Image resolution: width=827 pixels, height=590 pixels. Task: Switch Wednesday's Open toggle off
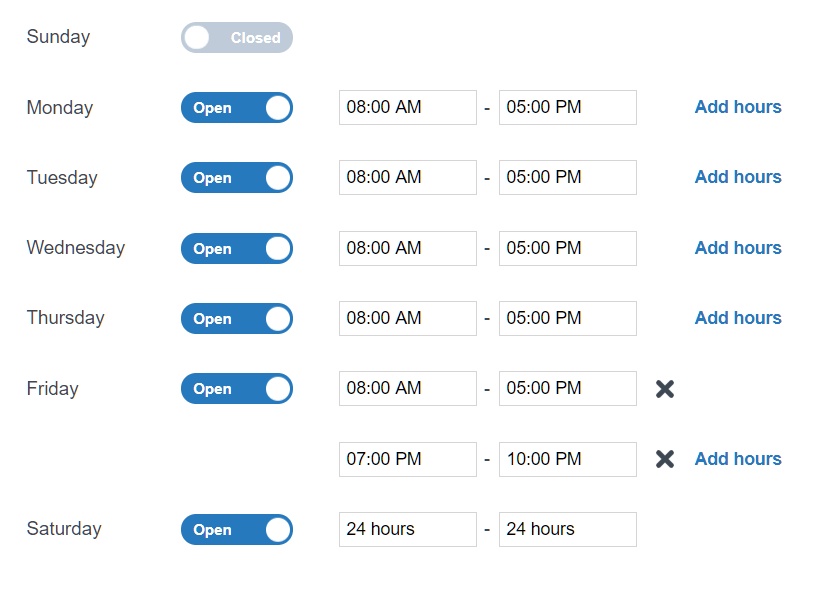236,248
